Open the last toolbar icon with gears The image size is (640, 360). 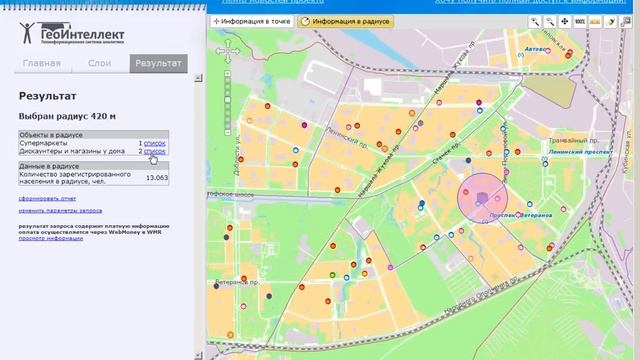pyautogui.click(x=625, y=22)
